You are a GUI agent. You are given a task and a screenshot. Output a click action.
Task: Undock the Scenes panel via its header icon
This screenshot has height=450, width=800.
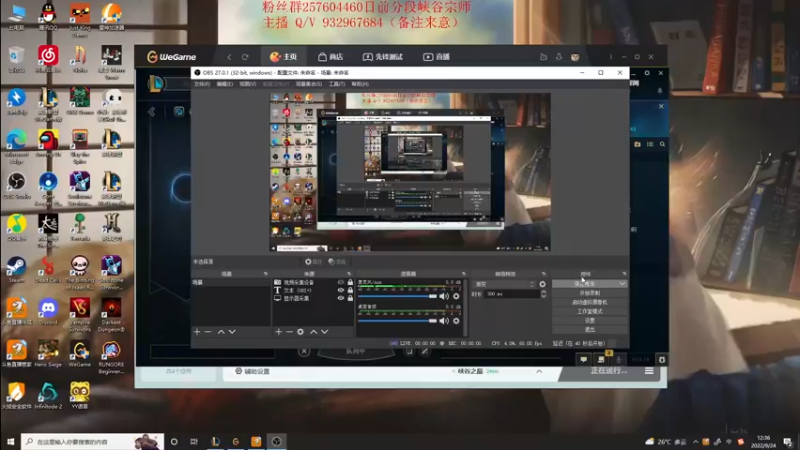pos(265,274)
